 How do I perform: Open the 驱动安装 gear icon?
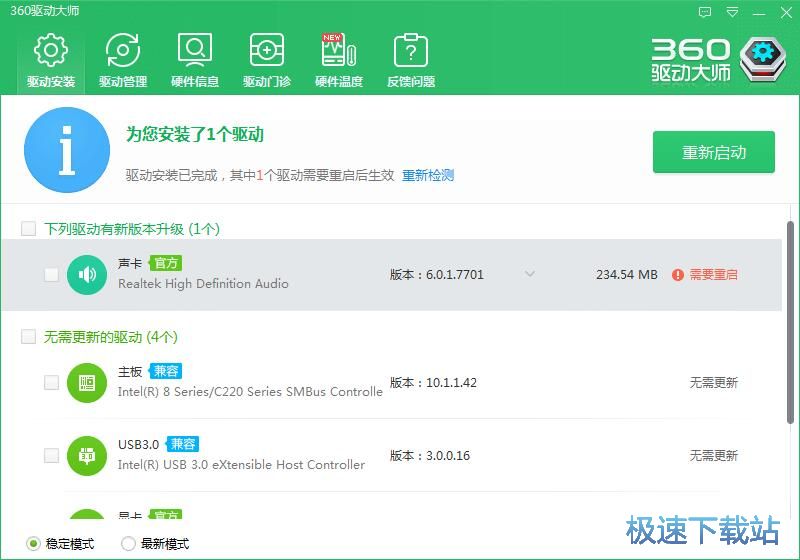coord(51,50)
